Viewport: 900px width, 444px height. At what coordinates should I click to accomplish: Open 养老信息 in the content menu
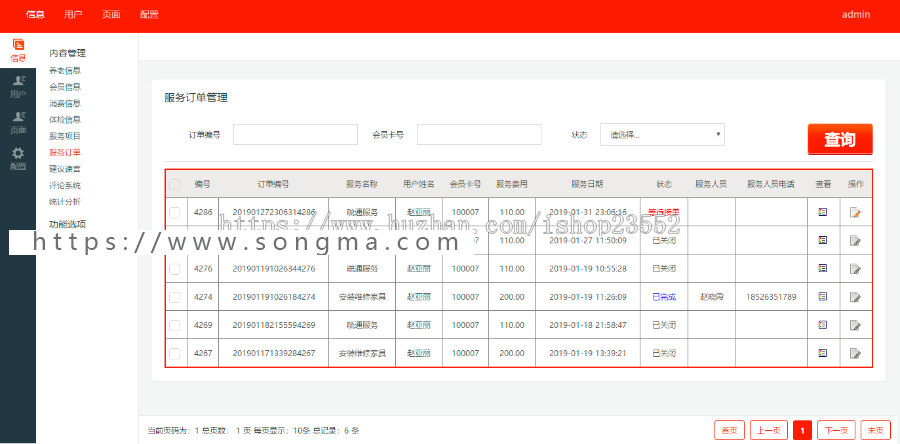pyautogui.click(x=65, y=71)
